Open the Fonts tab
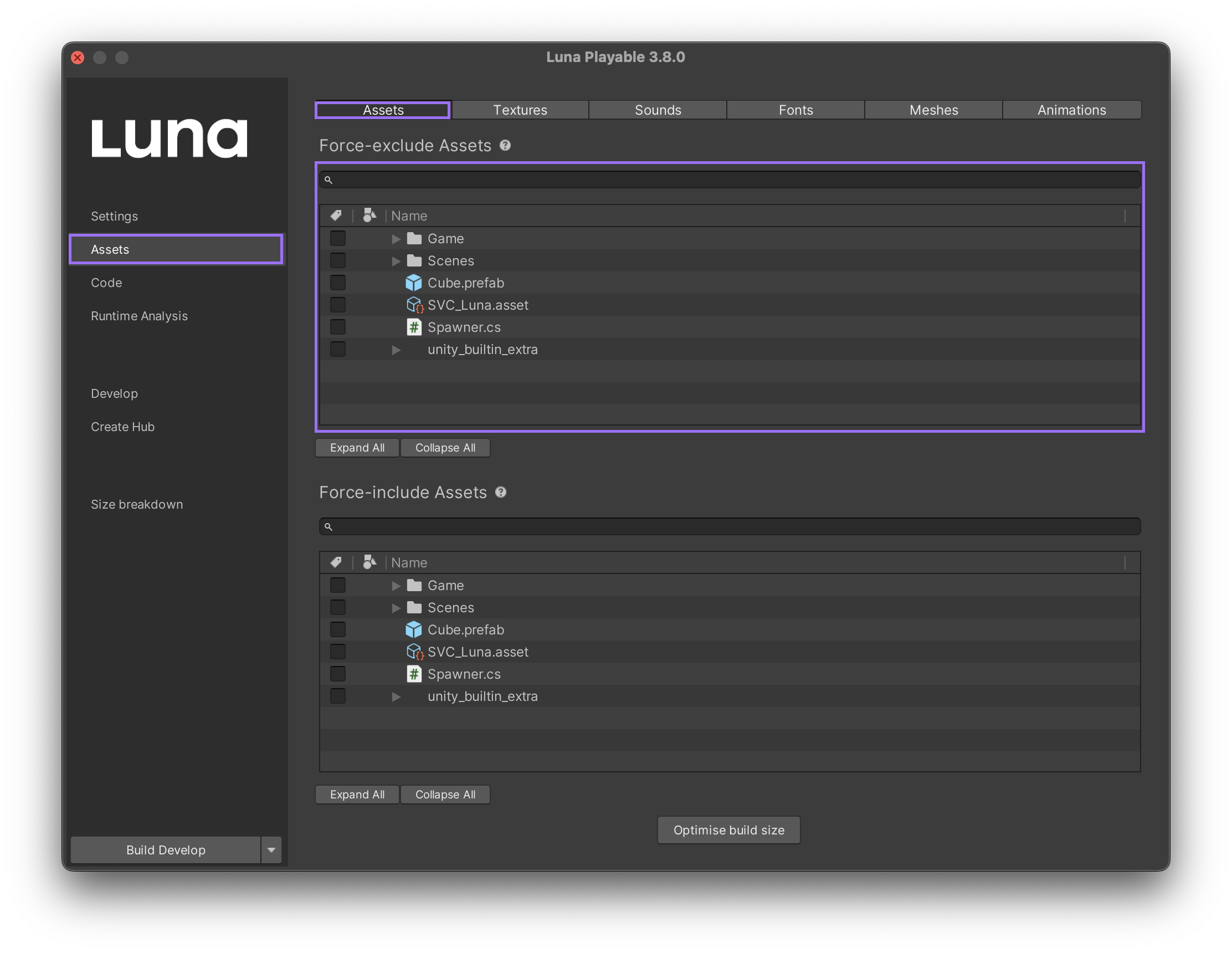 point(796,110)
